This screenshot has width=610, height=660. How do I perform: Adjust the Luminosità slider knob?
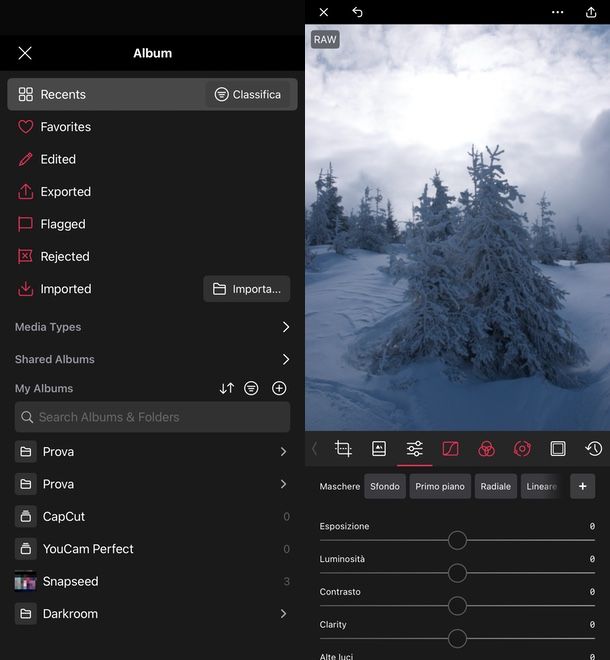(457, 573)
